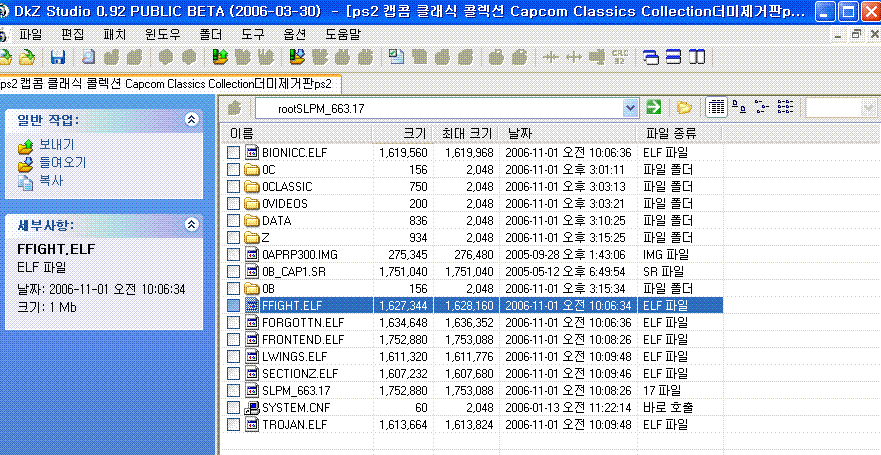Check the 0CLASSIC folder checkbox
881x455 pixels.
[233, 186]
